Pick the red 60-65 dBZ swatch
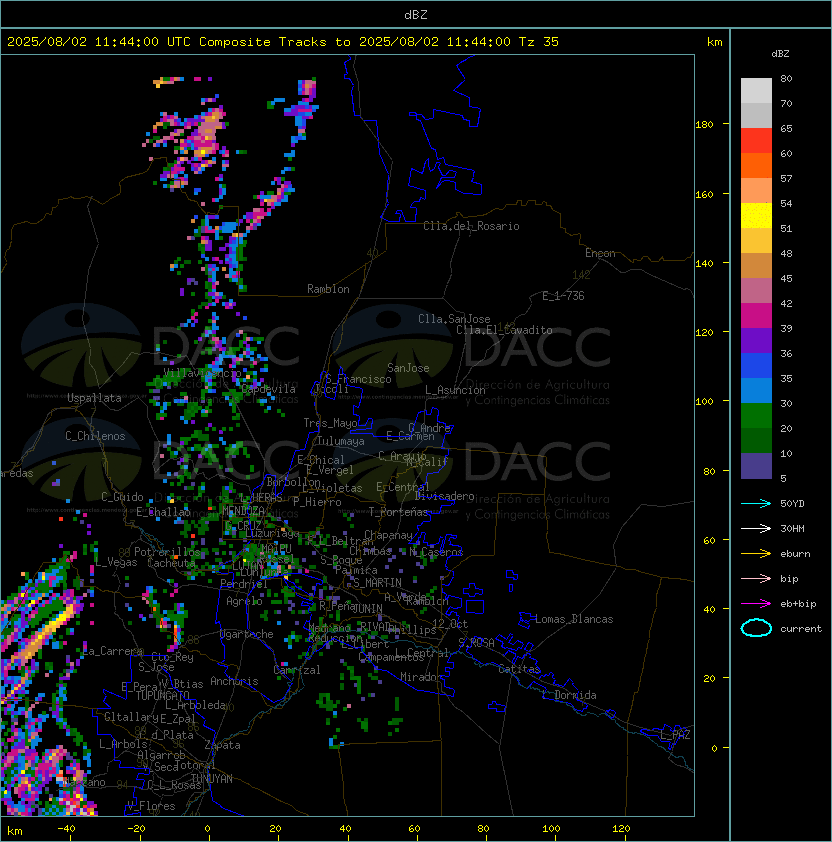 coord(756,141)
